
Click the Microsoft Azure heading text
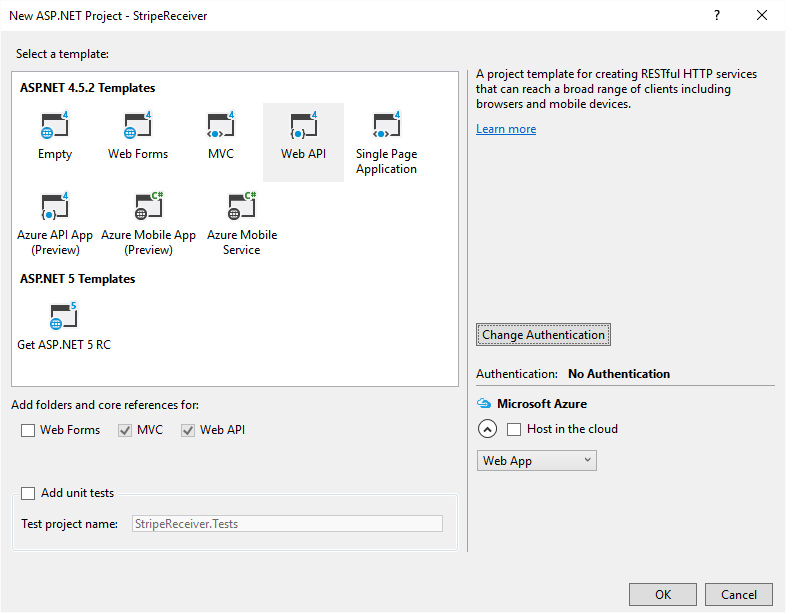[x=542, y=403]
